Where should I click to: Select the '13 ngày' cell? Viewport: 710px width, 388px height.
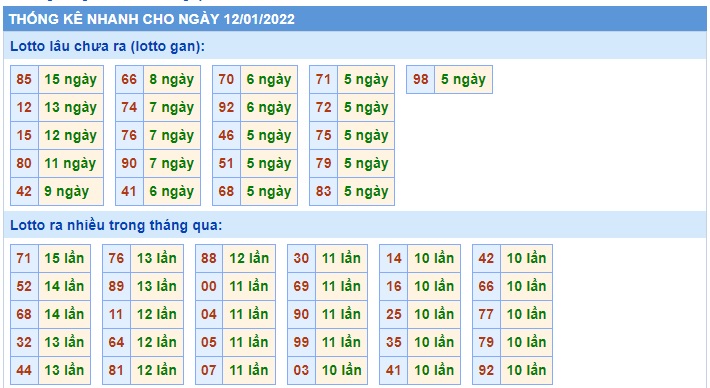(71, 107)
